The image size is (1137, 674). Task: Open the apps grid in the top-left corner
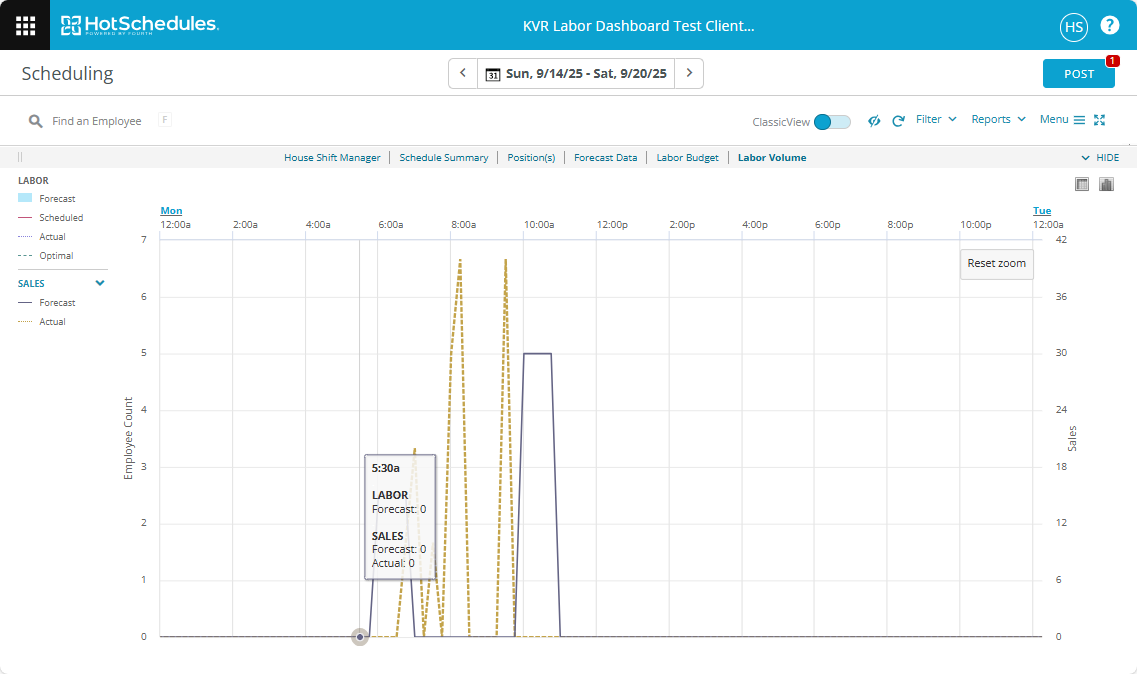coord(24,24)
